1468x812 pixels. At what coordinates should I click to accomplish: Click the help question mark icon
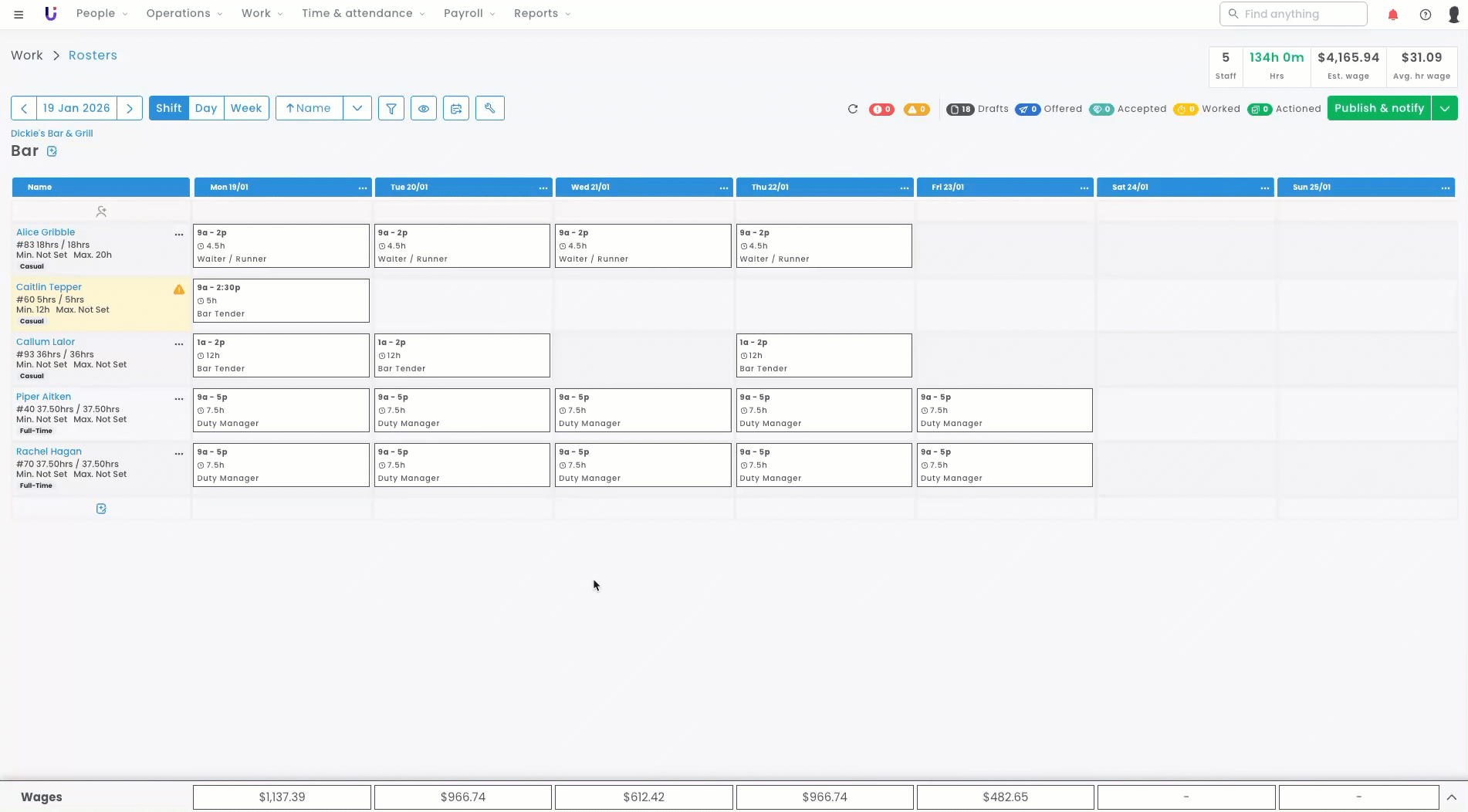click(x=1426, y=14)
